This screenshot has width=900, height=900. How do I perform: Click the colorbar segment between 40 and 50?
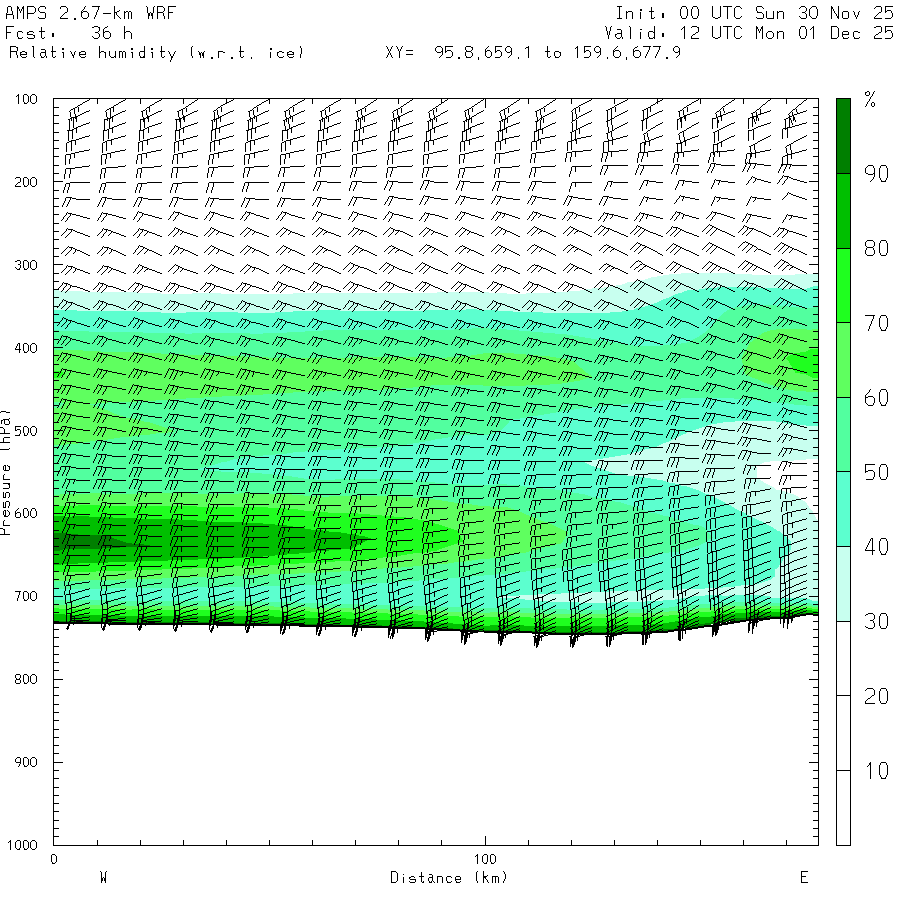[843, 509]
